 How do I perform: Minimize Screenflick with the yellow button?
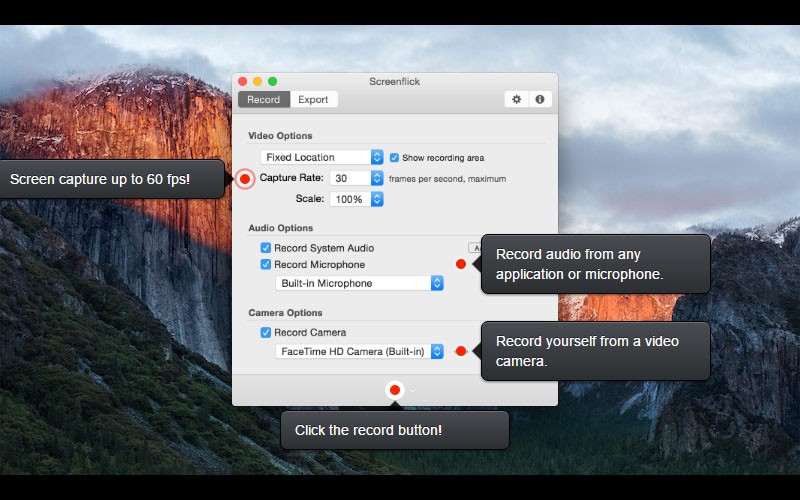[x=258, y=81]
